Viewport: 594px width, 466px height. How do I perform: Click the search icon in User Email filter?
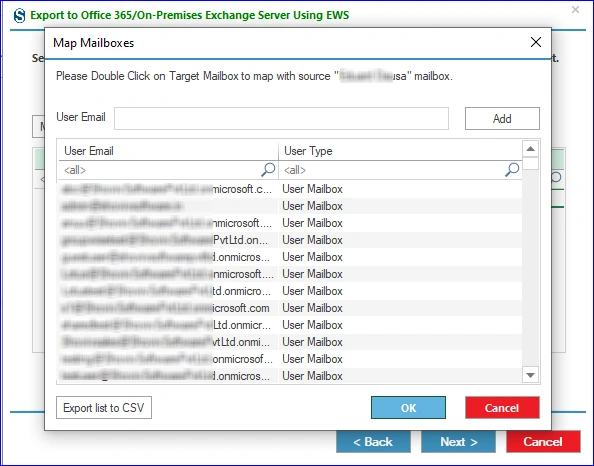point(268,169)
